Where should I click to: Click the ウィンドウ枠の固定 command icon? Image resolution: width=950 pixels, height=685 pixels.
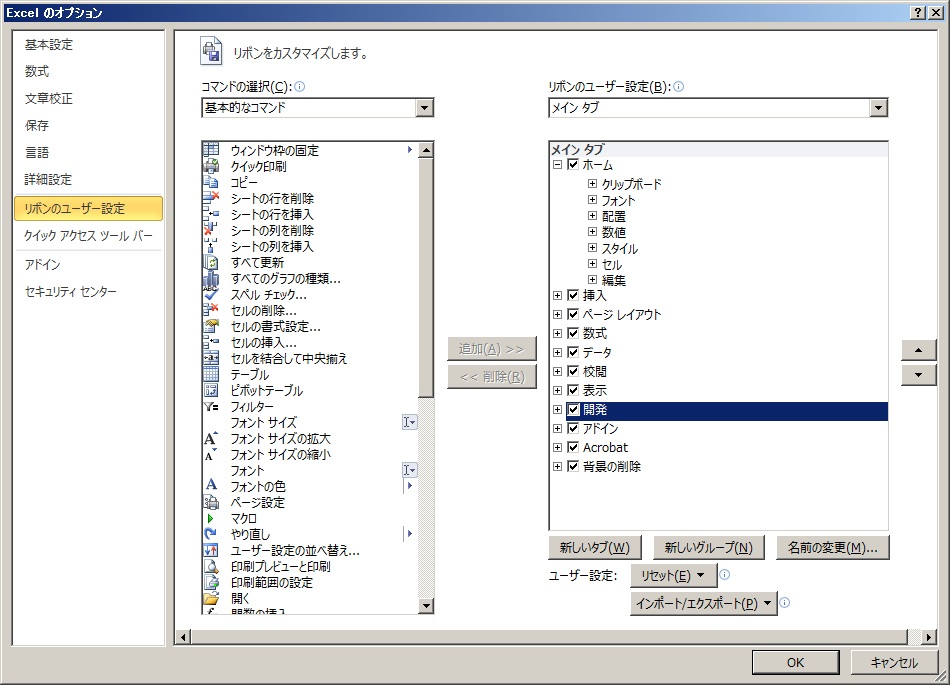tap(211, 150)
